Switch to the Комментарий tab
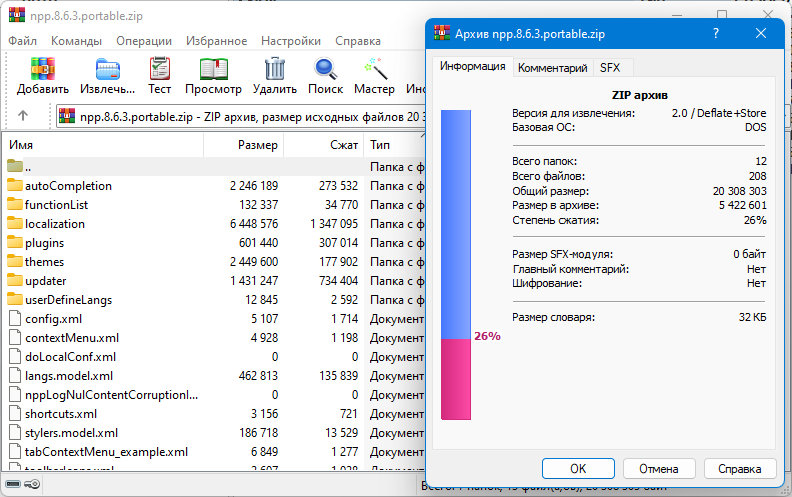The height and width of the screenshot is (497, 792). [553, 68]
